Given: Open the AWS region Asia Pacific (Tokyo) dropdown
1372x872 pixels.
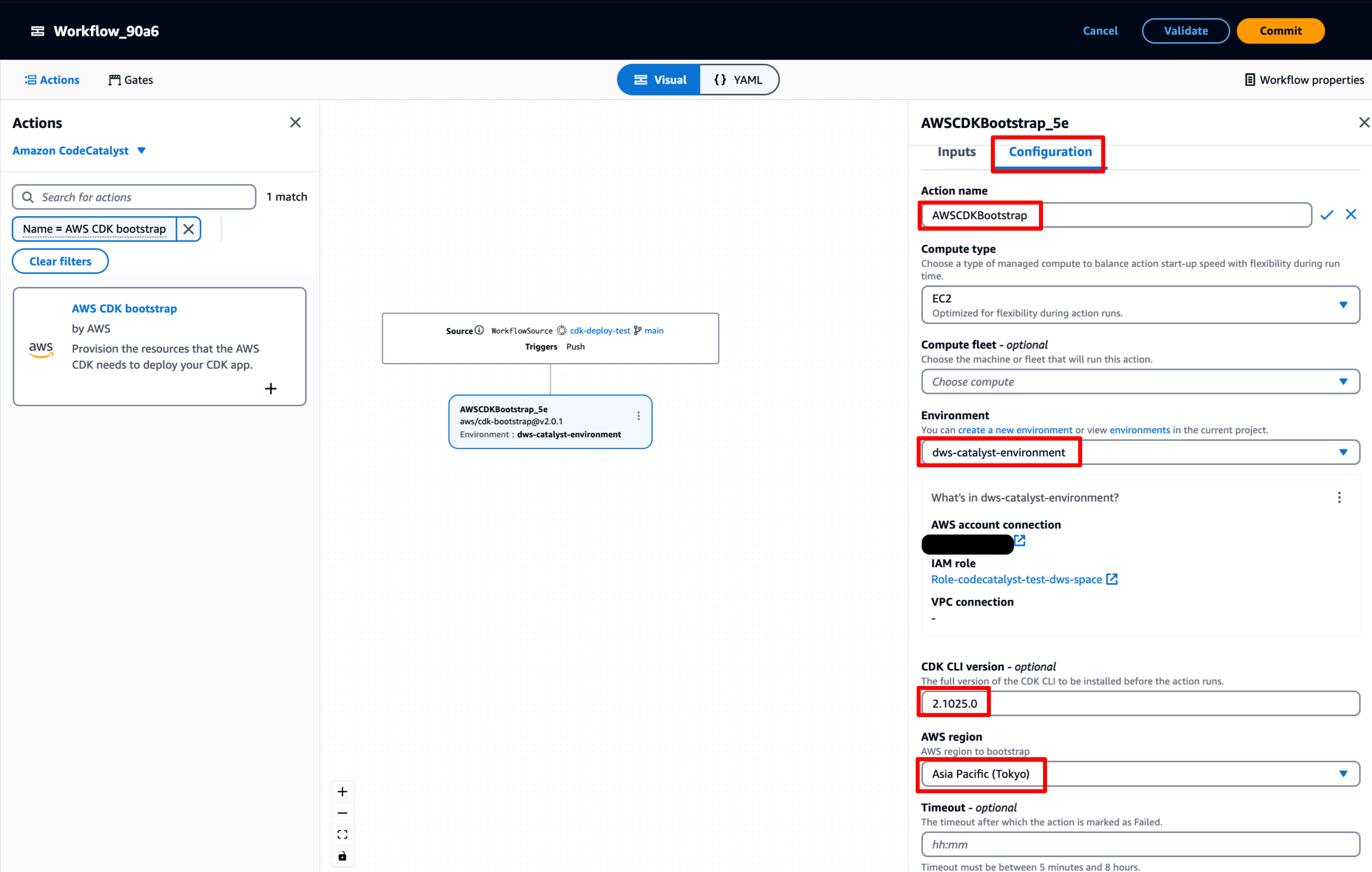Looking at the screenshot, I should [1140, 773].
